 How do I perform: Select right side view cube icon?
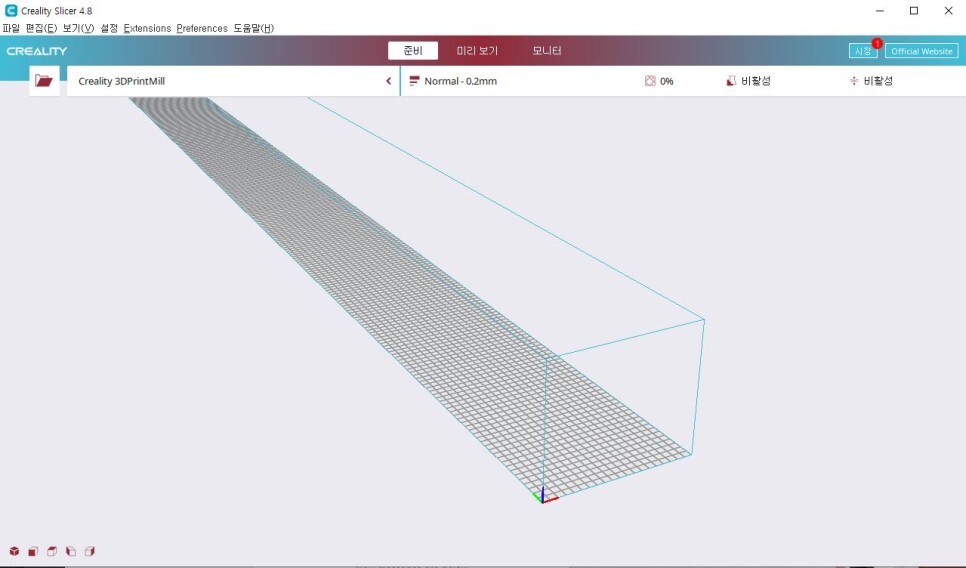[x=90, y=551]
